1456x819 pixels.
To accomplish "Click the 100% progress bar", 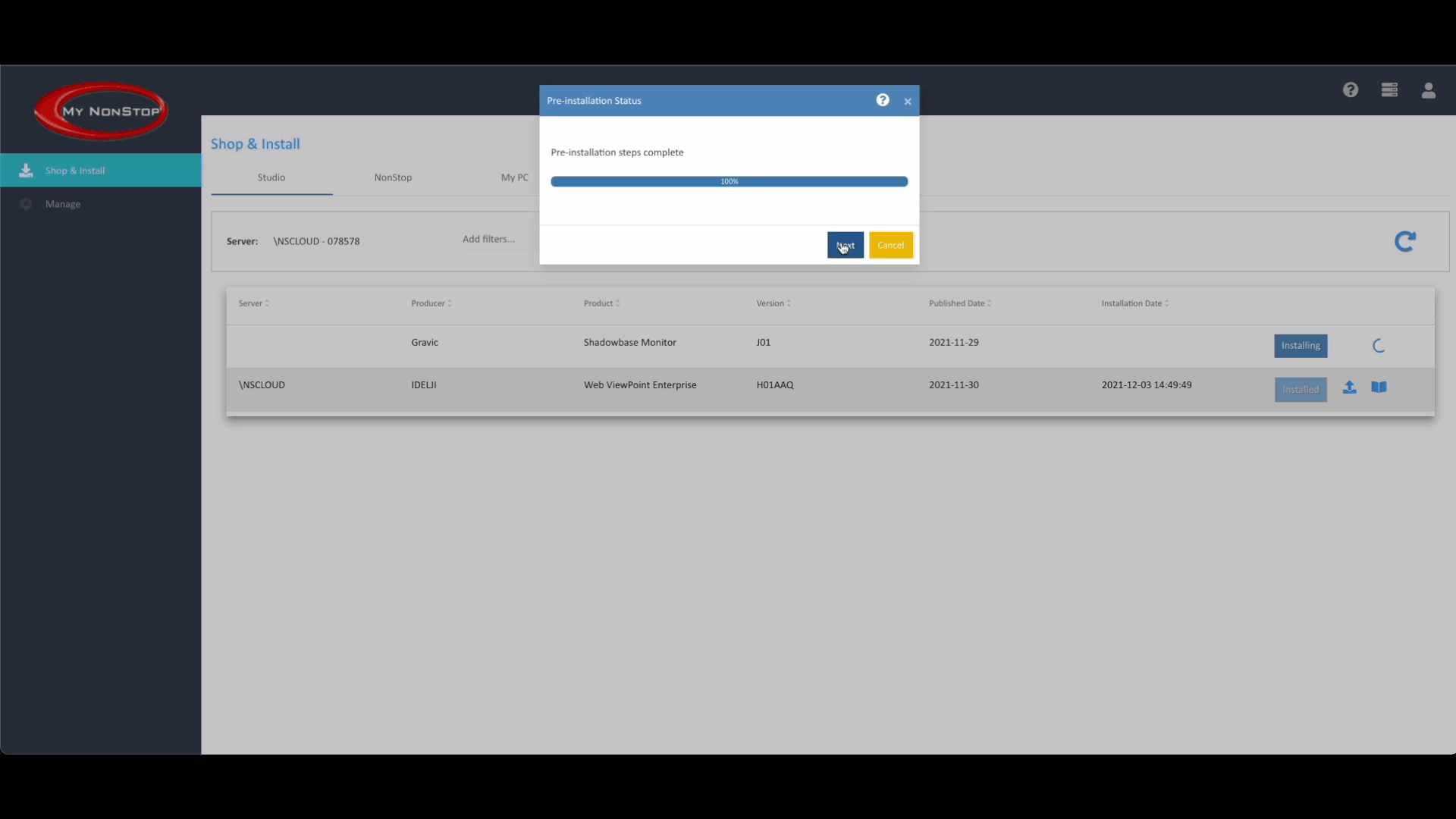I will pyautogui.click(x=729, y=181).
